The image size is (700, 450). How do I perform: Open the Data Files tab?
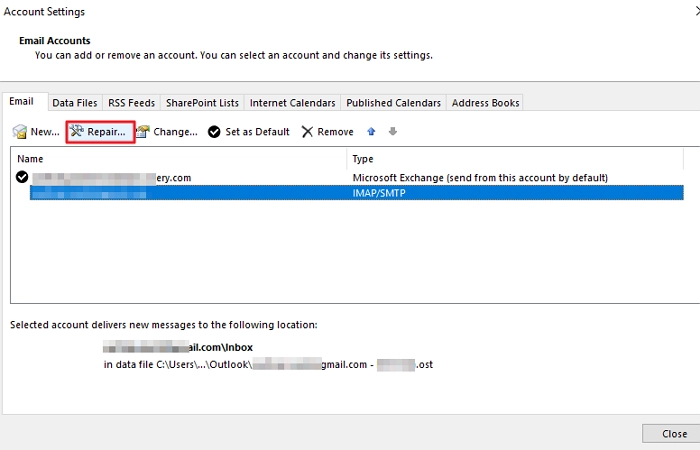(75, 103)
